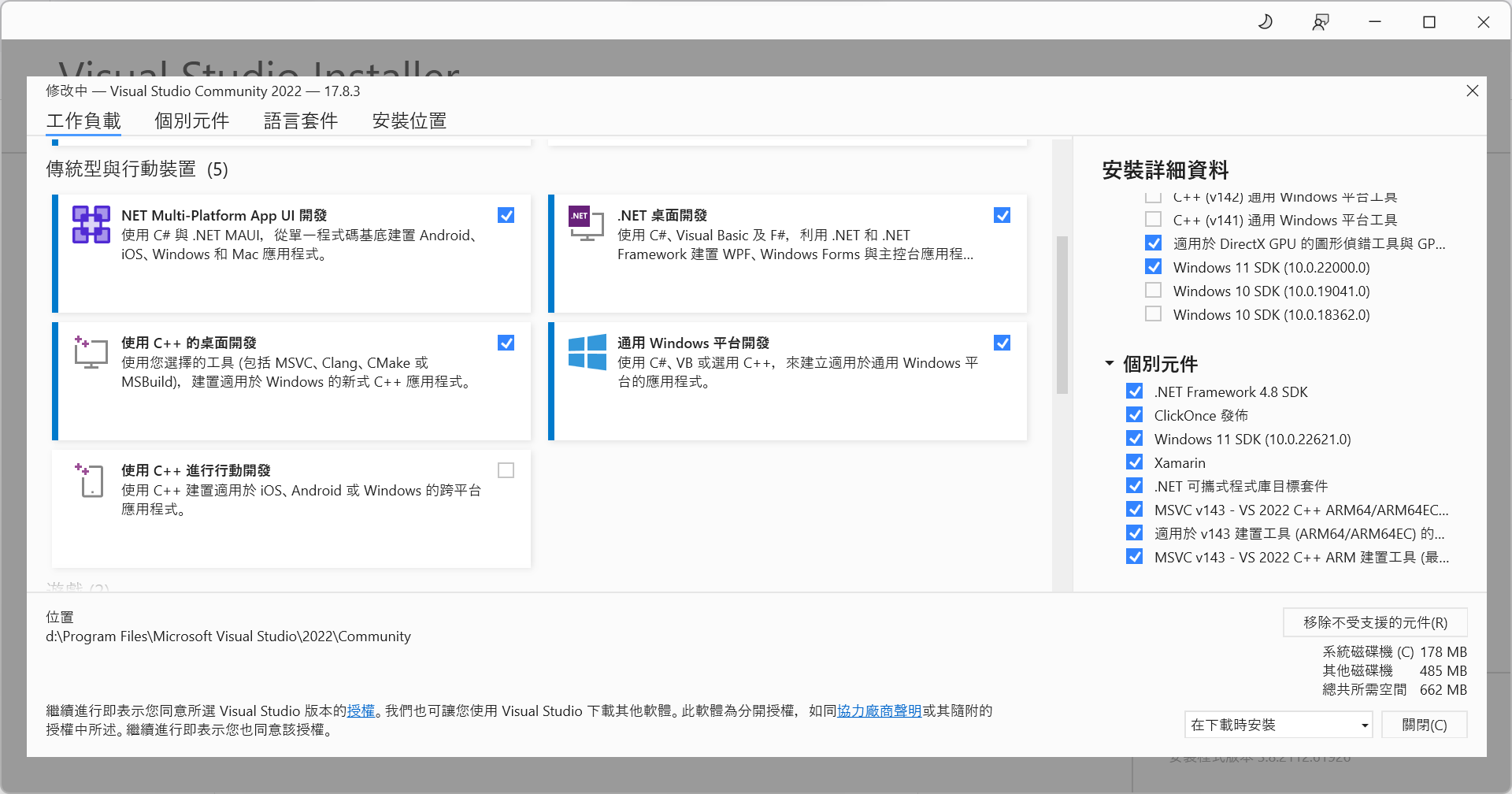Viewport: 1512px width, 794px height.
Task: Uncheck ClickOnce 發佈 component
Action: (1135, 414)
